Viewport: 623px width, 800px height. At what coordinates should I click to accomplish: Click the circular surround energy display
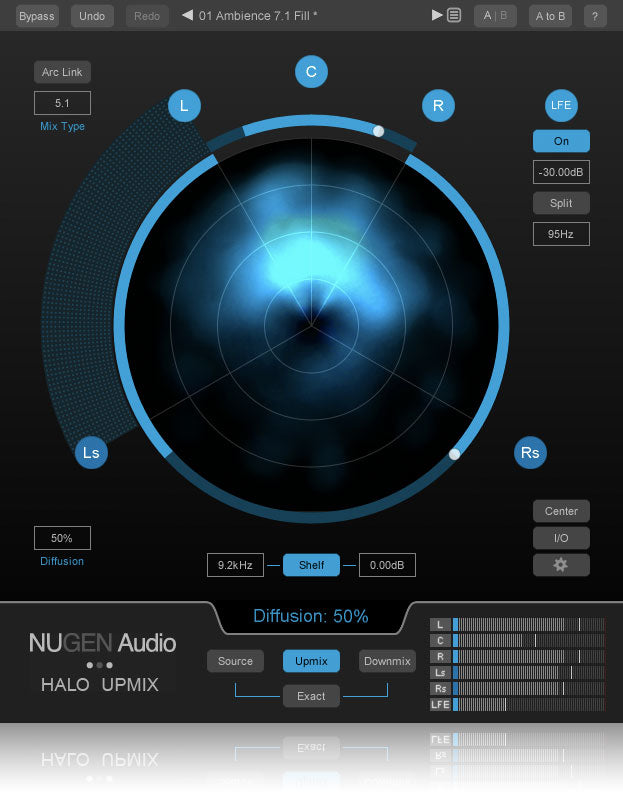(x=311, y=325)
